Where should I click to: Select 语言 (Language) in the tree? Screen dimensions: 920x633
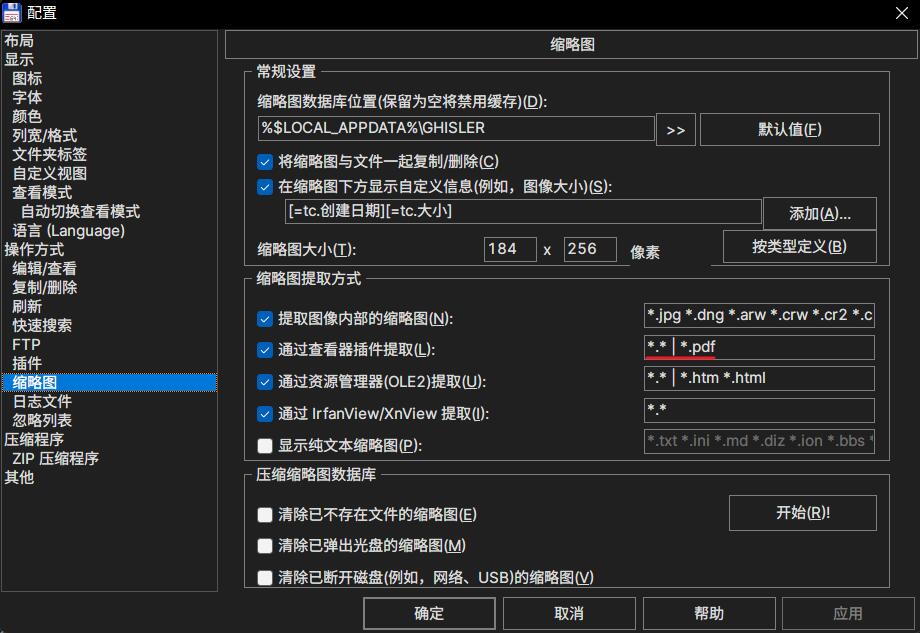[68, 230]
